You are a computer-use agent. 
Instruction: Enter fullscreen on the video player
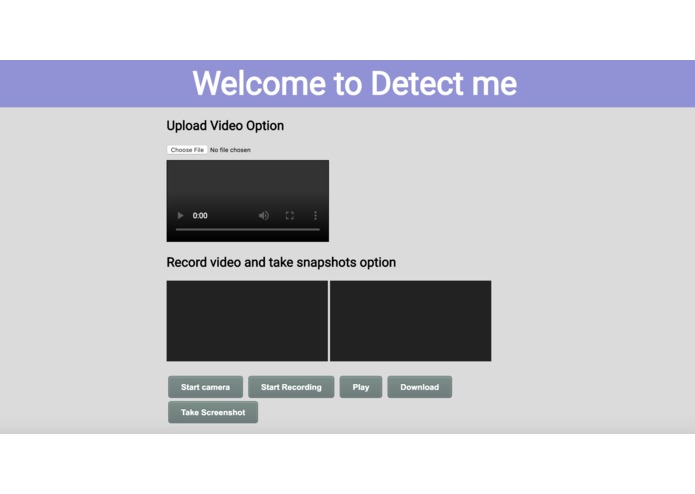289,216
